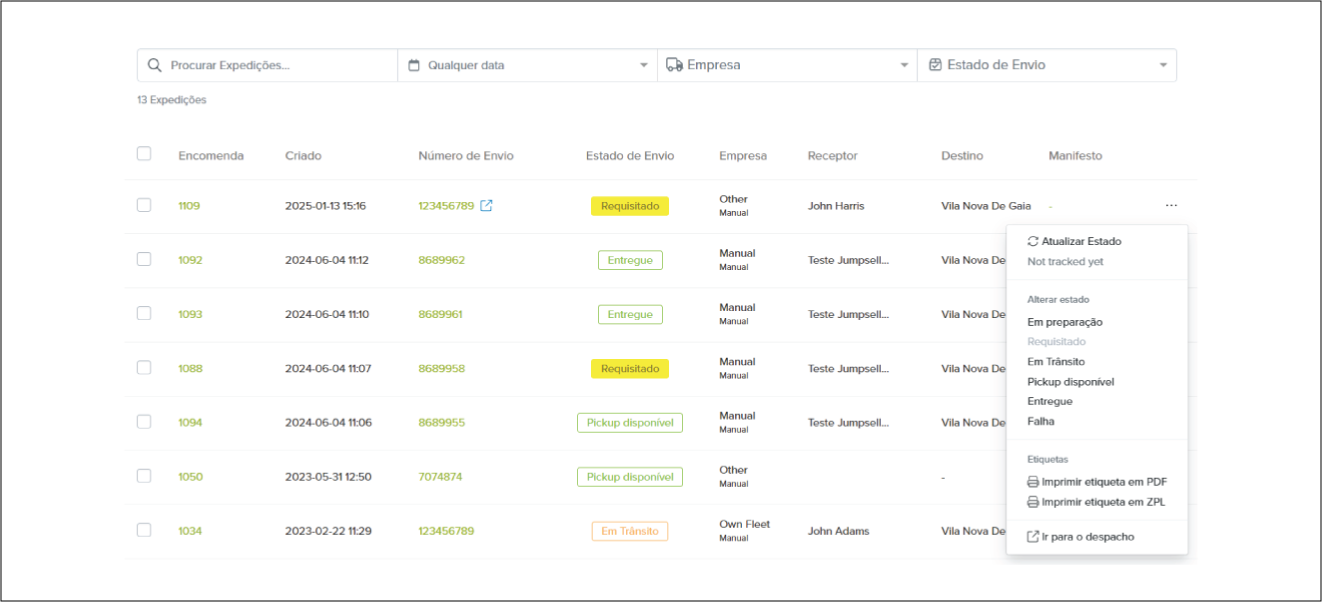Image resolution: width=1322 pixels, height=602 pixels.
Task: Click the yellow Requisitado badge for 1109
Action: 630,206
